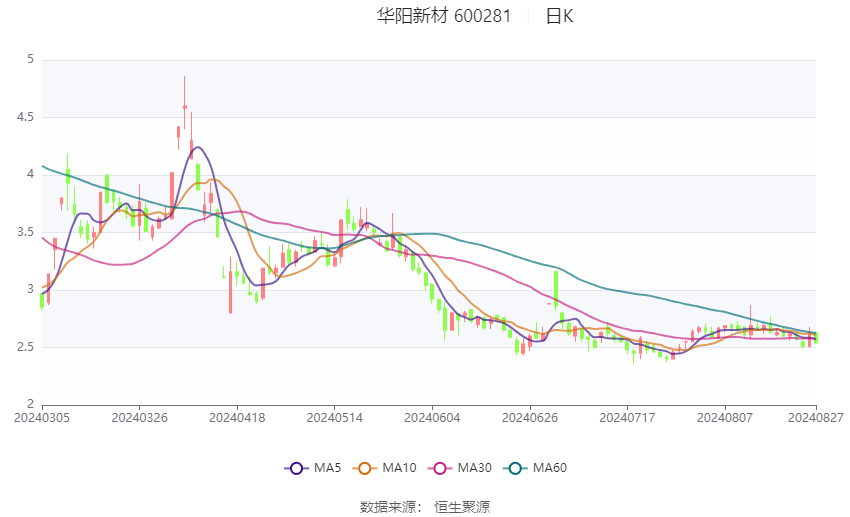The image size is (850, 517).
Task: Click the 20240717 date axis label
Action: (x=627, y=418)
